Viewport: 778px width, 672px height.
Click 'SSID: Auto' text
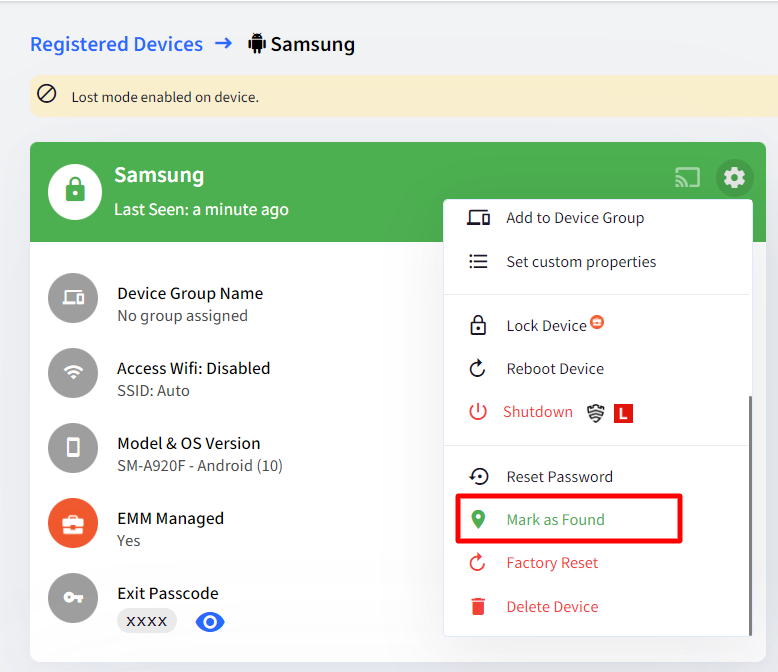(153, 391)
